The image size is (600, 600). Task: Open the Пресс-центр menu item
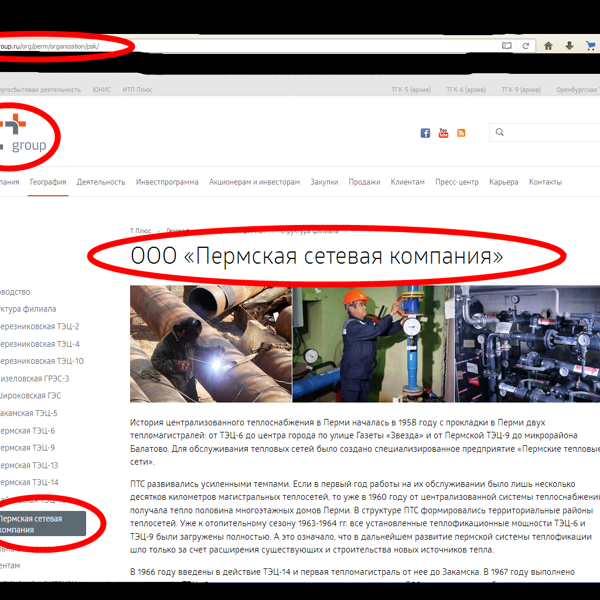[x=457, y=182]
